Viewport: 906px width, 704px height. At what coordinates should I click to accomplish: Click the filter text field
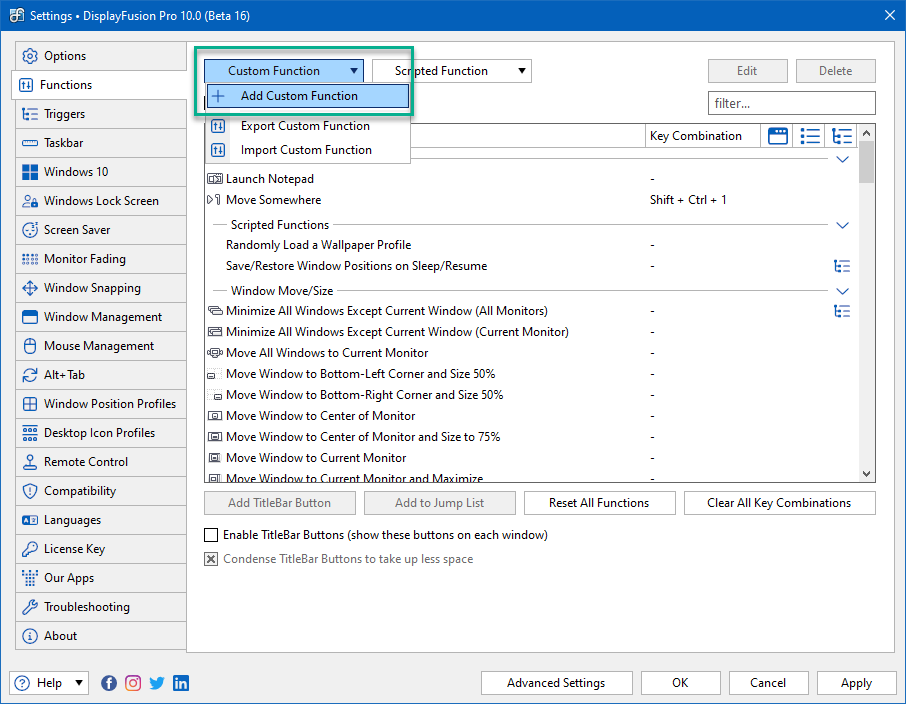point(792,103)
